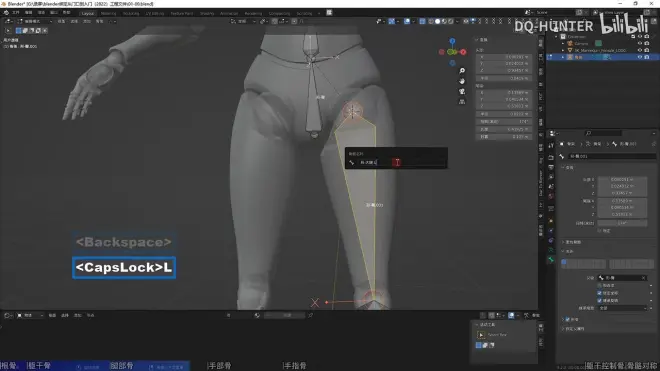Switch to the UV Editing workspace tab
Viewport: 660px width, 371px height.
pyautogui.click(x=154, y=13)
